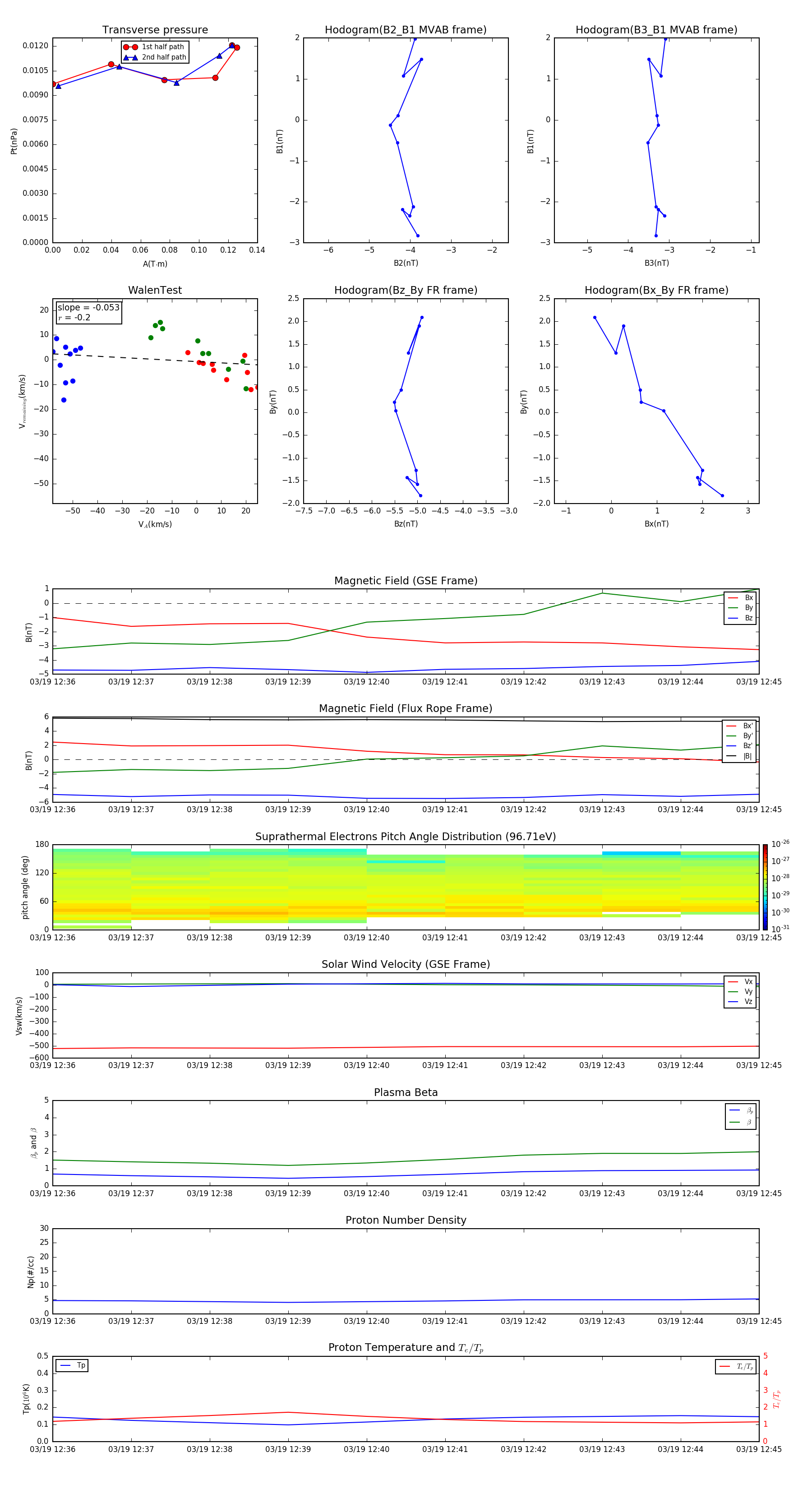Click the 'slope = -0.053' annotation
812x1489 pixels.
point(88,308)
